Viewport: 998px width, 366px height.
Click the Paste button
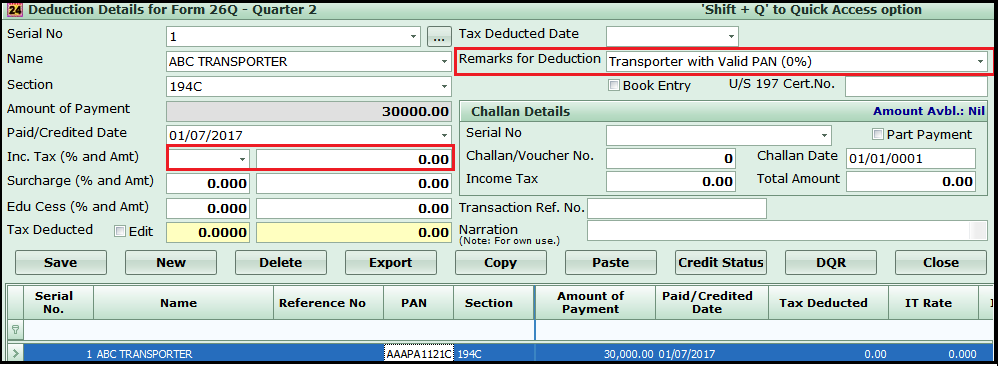click(610, 262)
